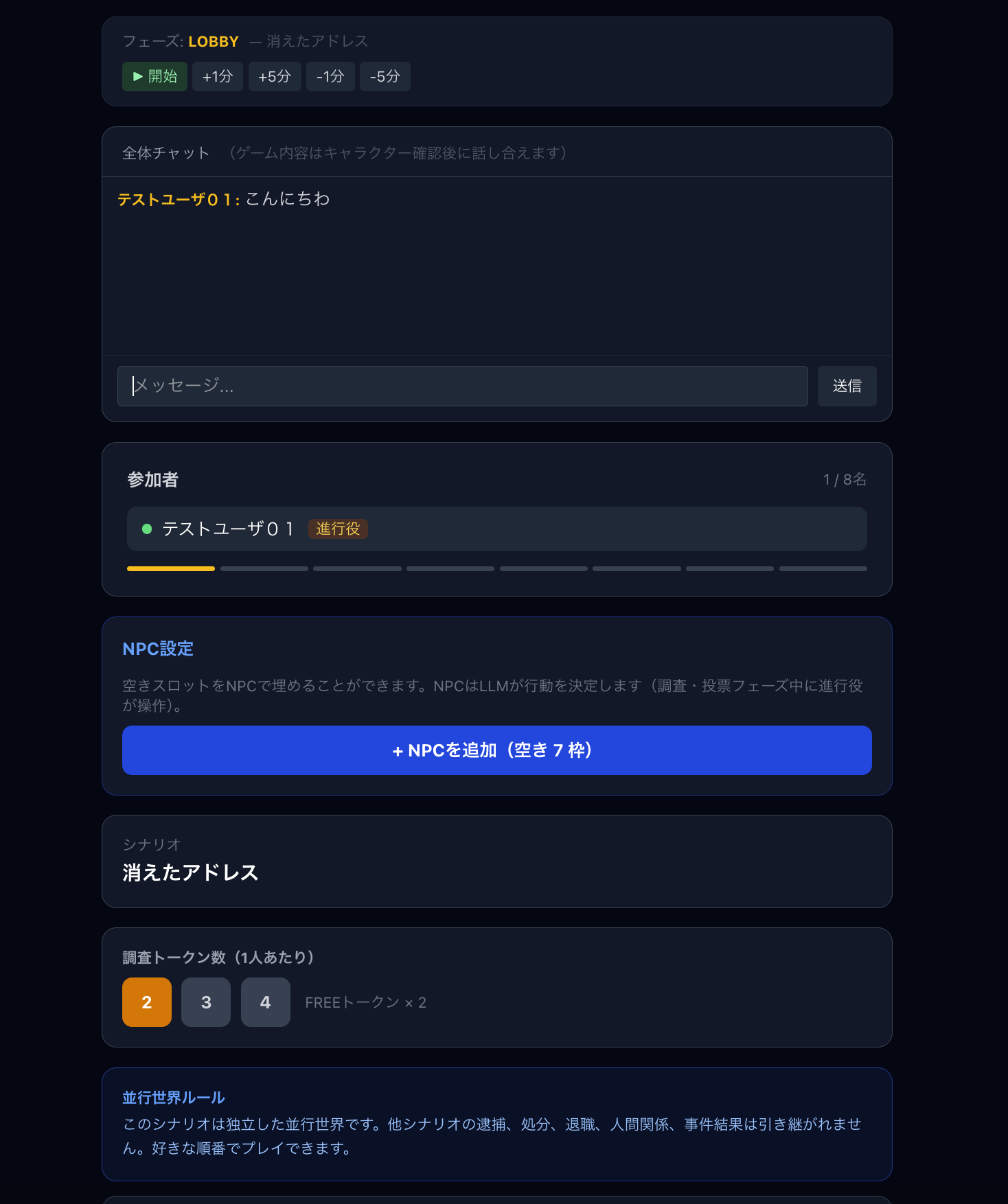Subtract five minutes with -5分
The height and width of the screenshot is (1204, 1008).
tap(385, 76)
